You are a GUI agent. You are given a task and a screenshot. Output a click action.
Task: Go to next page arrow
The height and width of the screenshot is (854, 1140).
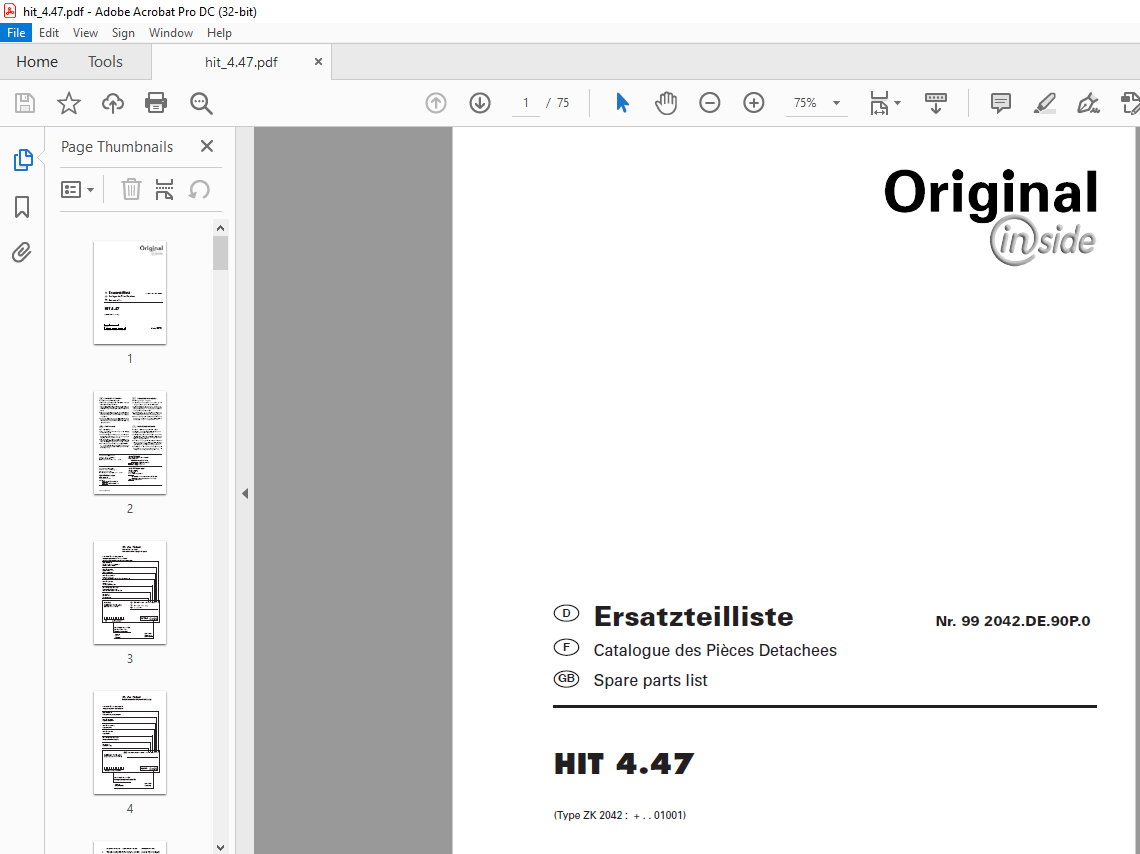coord(480,103)
